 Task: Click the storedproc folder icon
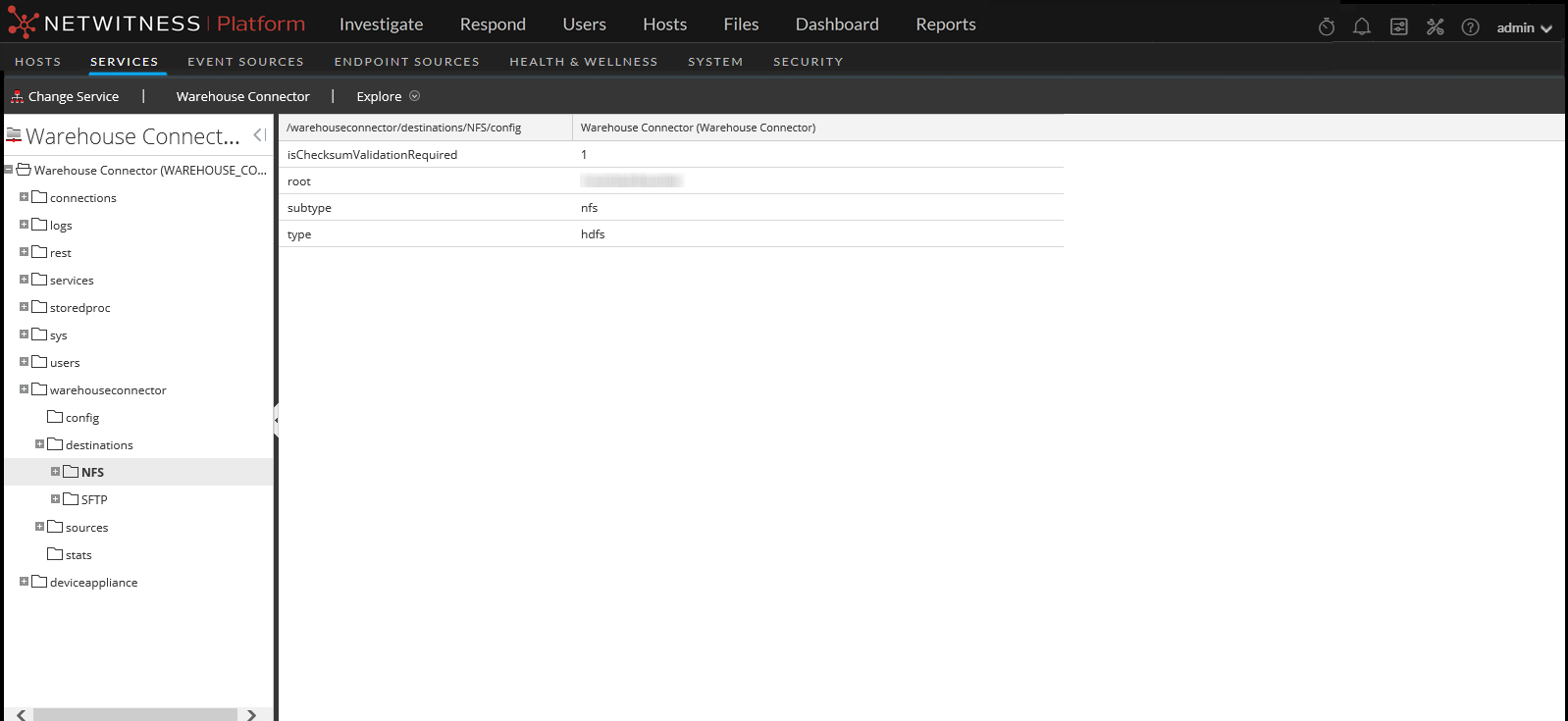coord(39,307)
